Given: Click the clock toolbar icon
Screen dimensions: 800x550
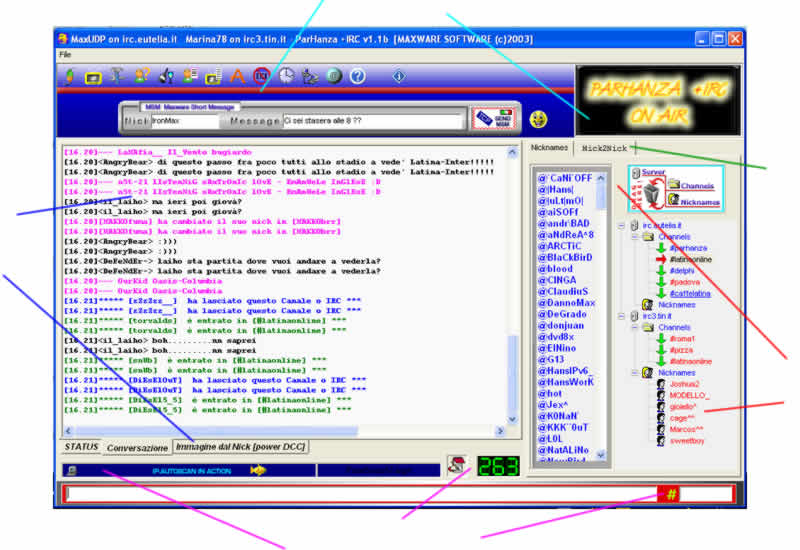Looking at the screenshot, I should (x=287, y=76).
